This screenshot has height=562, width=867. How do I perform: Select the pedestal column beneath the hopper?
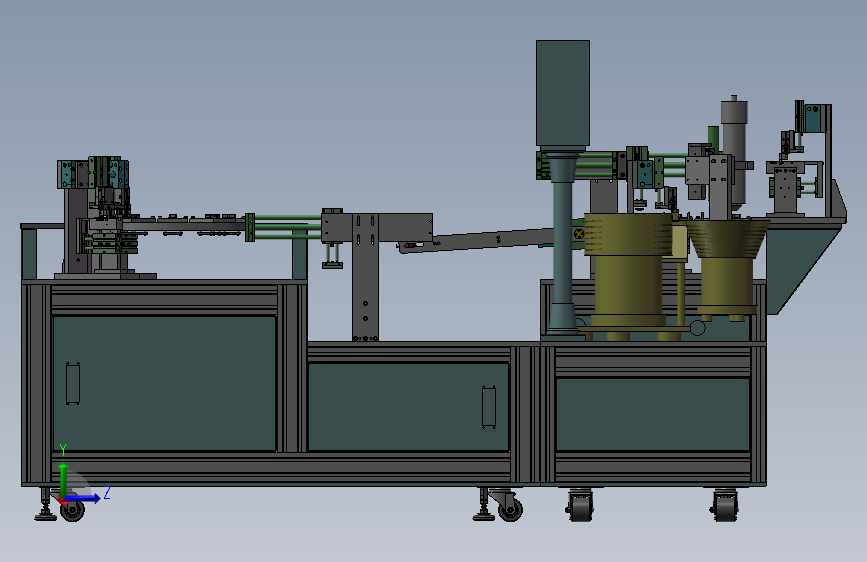[x=562, y=243]
